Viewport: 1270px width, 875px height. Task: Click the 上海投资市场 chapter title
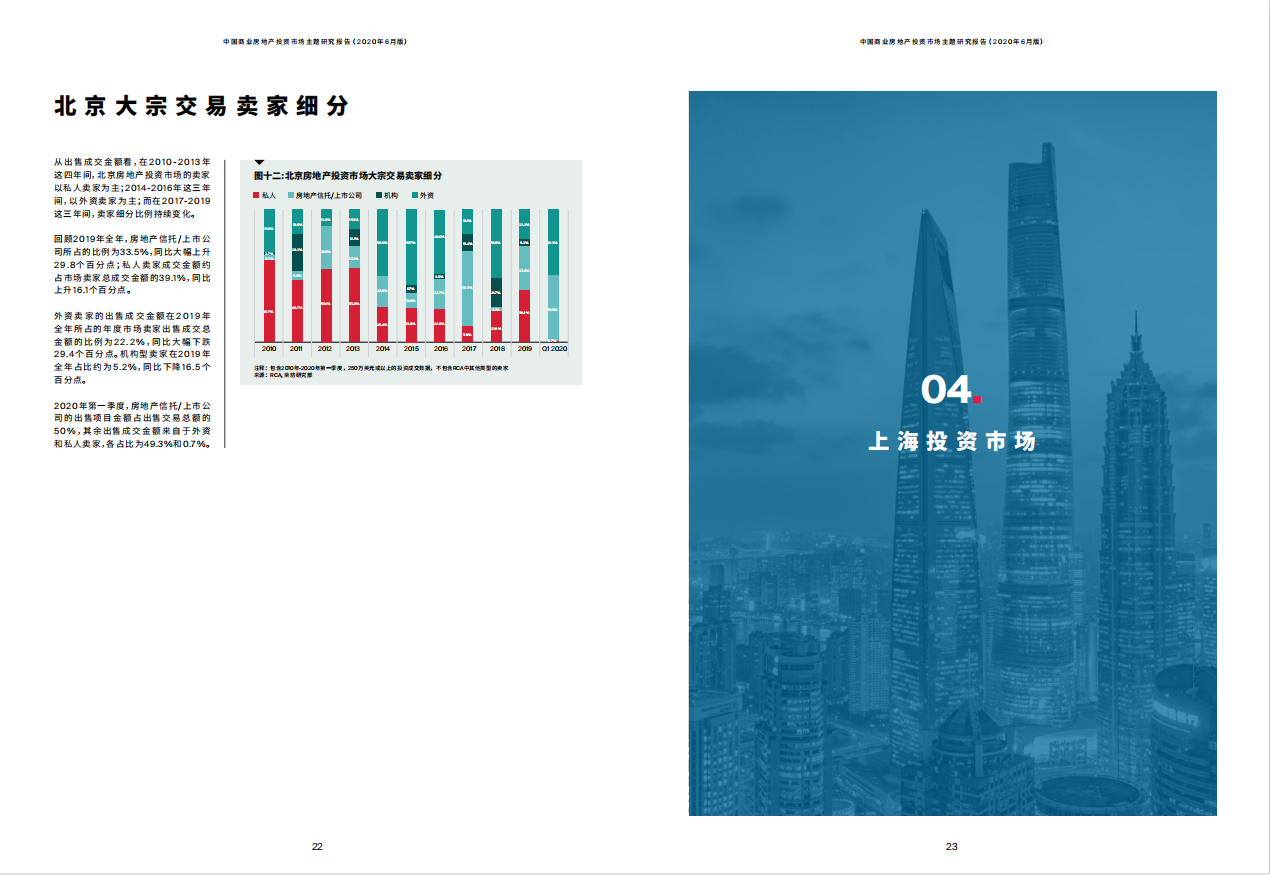pyautogui.click(x=952, y=441)
